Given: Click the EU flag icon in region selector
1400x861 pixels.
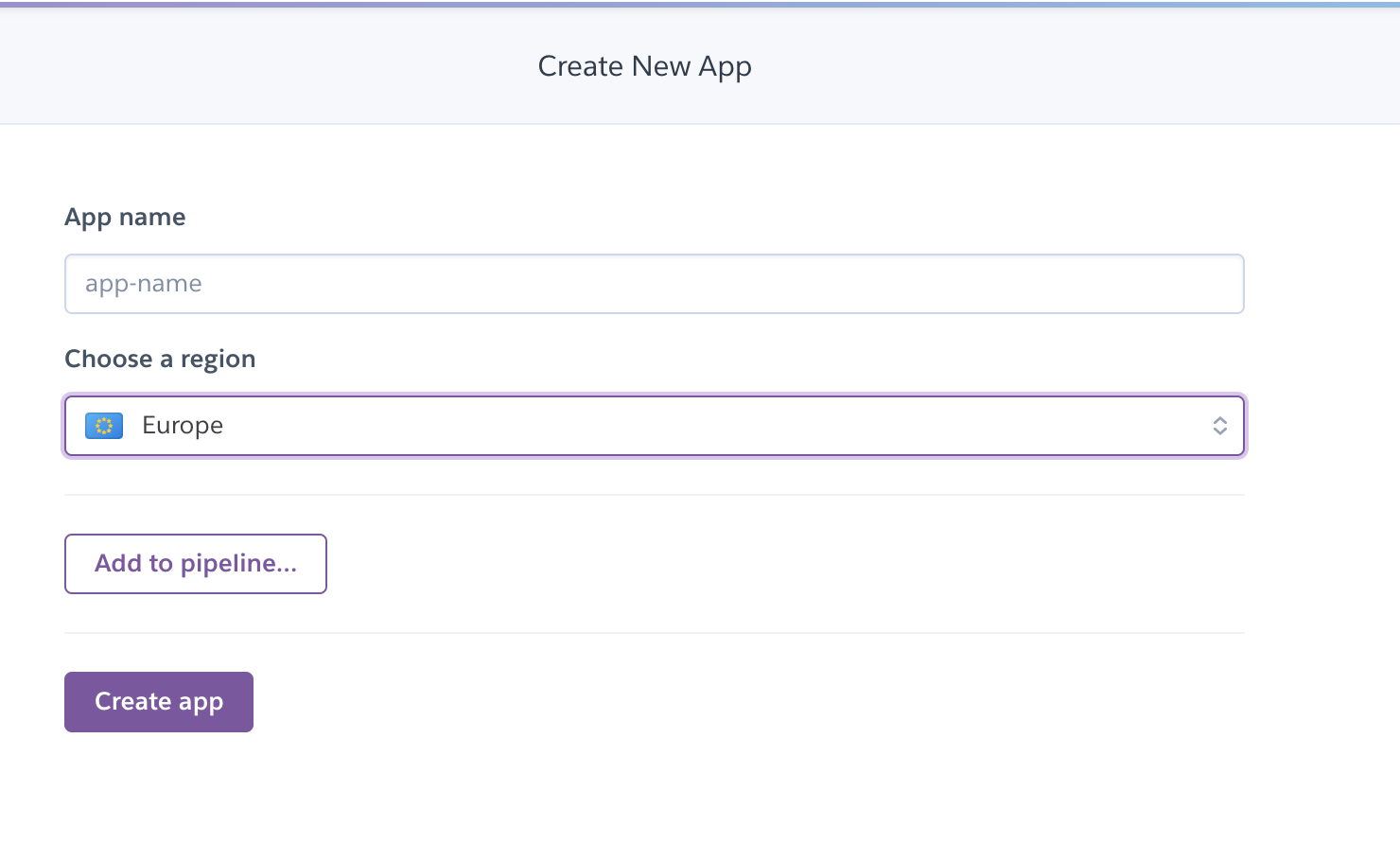Looking at the screenshot, I should pyautogui.click(x=104, y=426).
